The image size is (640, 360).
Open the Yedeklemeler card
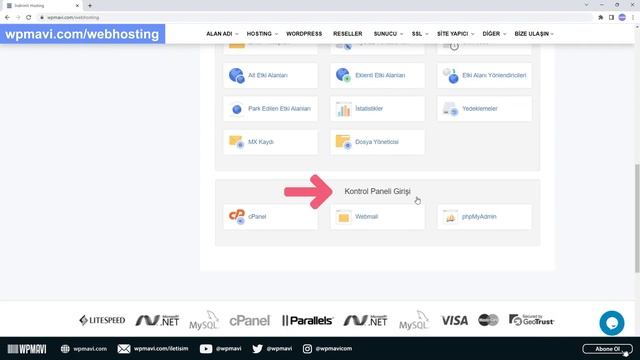tap(484, 109)
